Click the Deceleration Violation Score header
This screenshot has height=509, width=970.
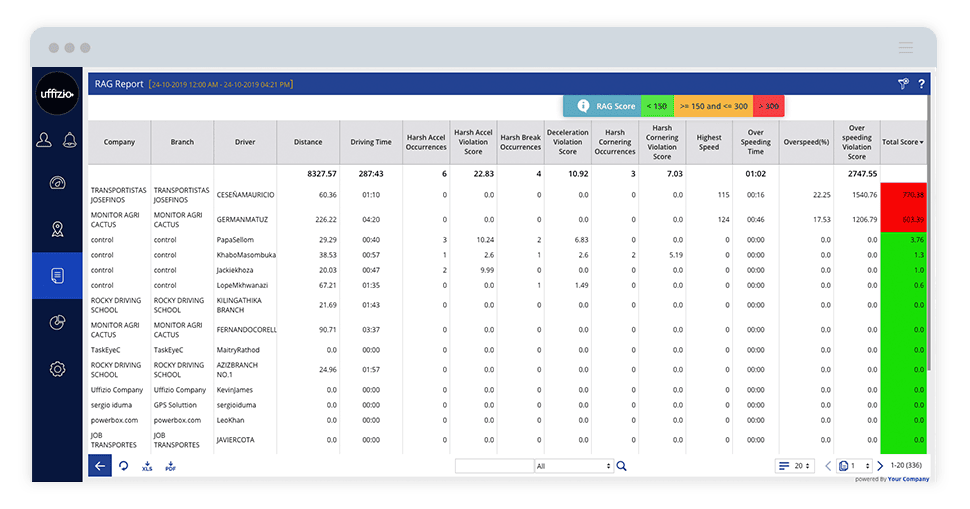tap(567, 142)
